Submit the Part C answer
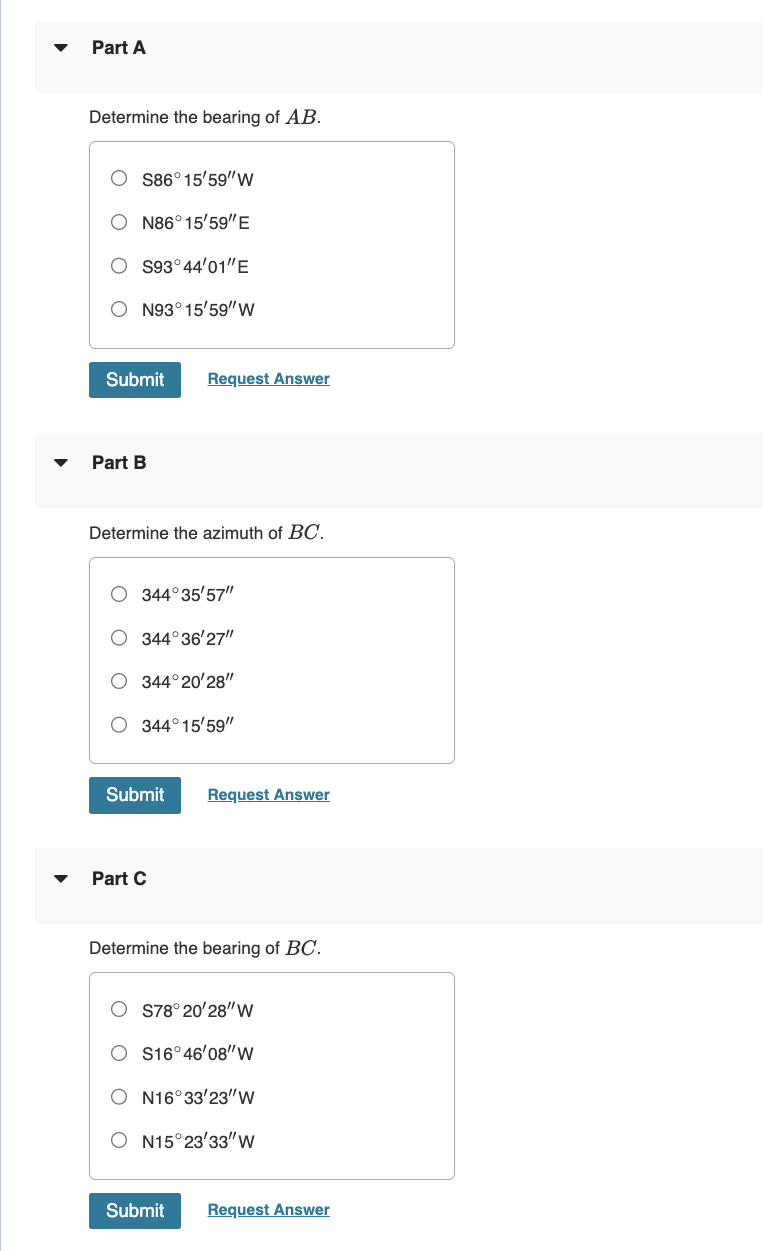Image resolution: width=763 pixels, height=1251 pixels. [x=134, y=1210]
